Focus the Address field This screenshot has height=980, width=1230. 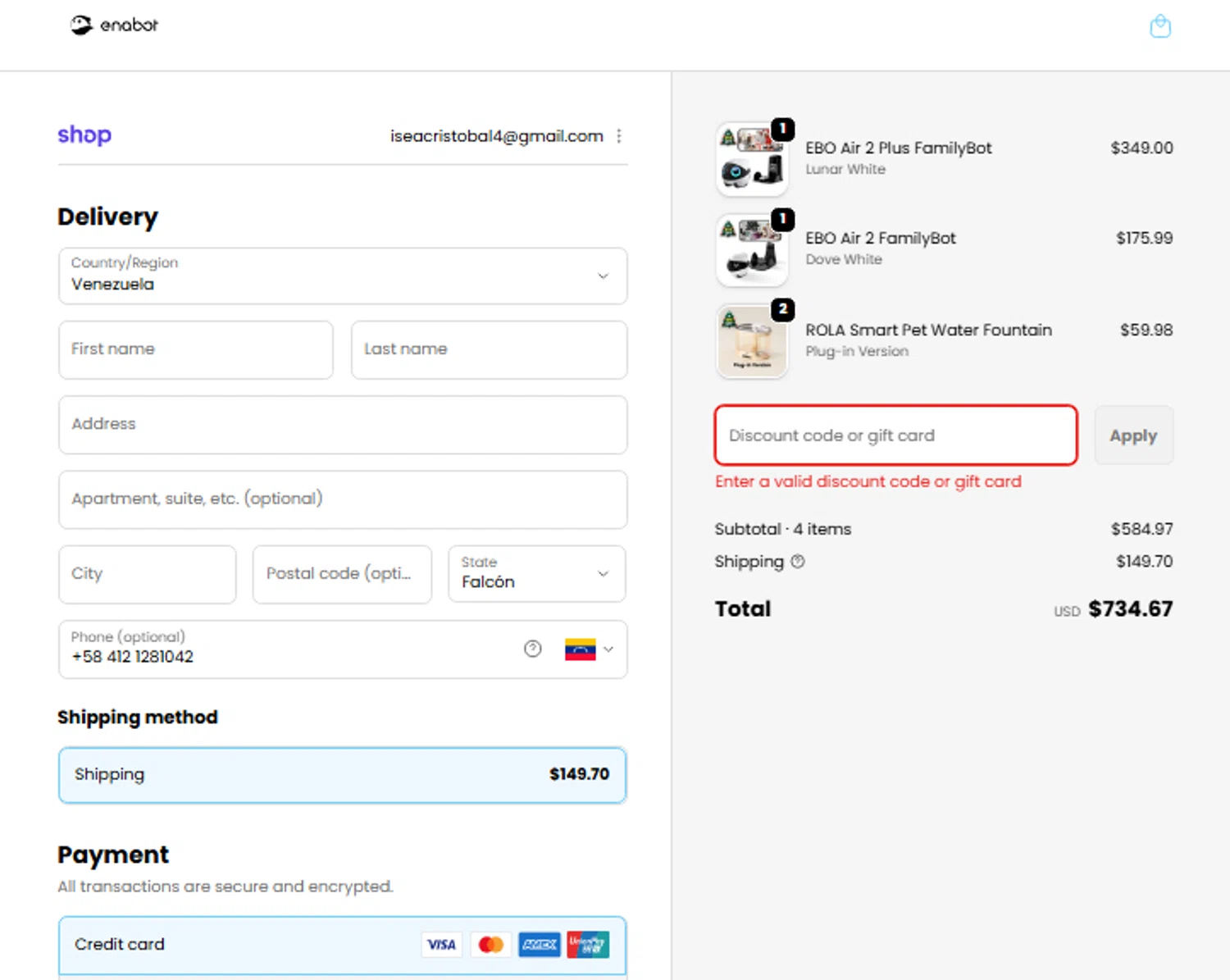point(343,425)
